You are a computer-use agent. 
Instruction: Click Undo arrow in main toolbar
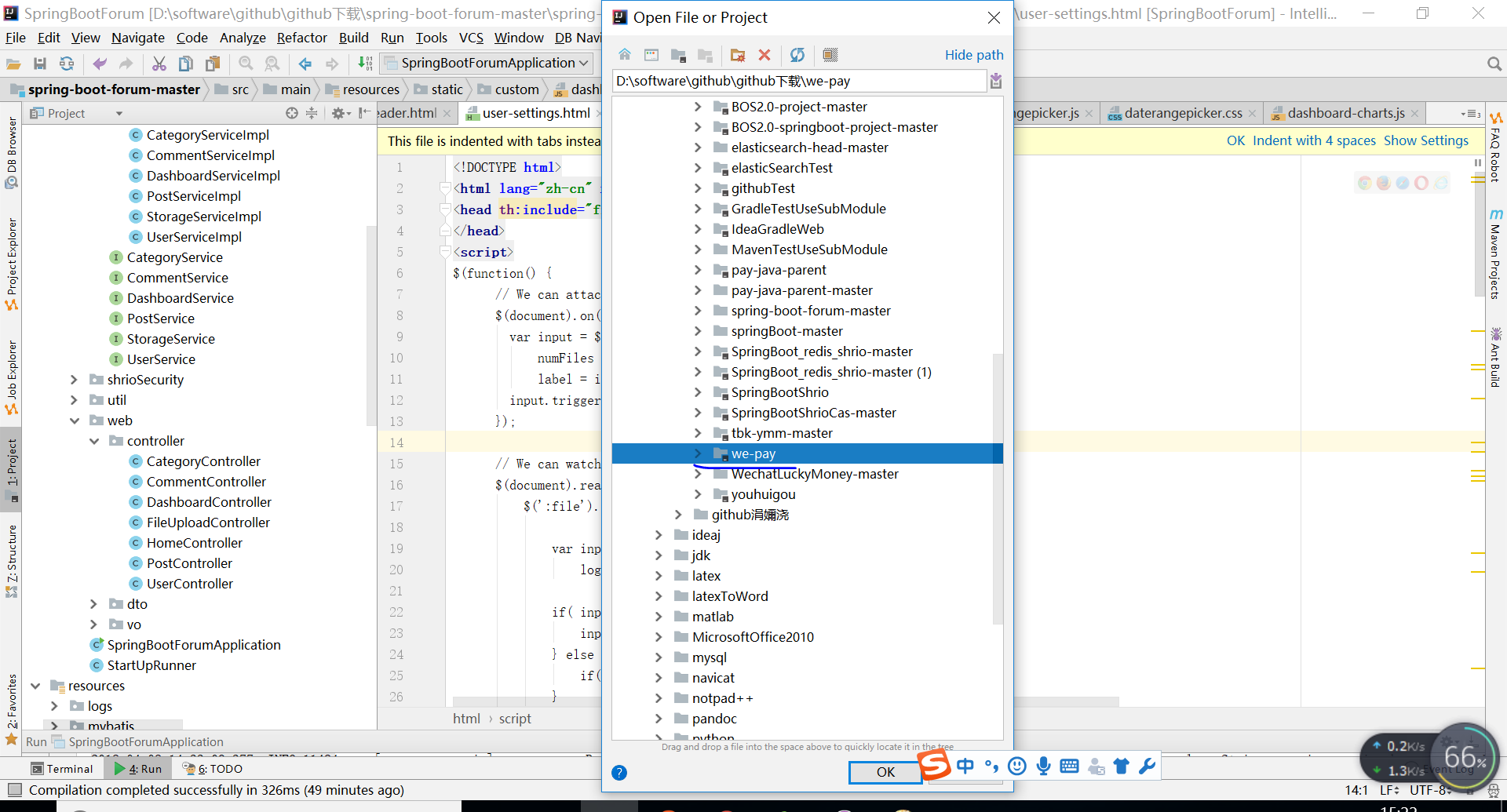100,64
